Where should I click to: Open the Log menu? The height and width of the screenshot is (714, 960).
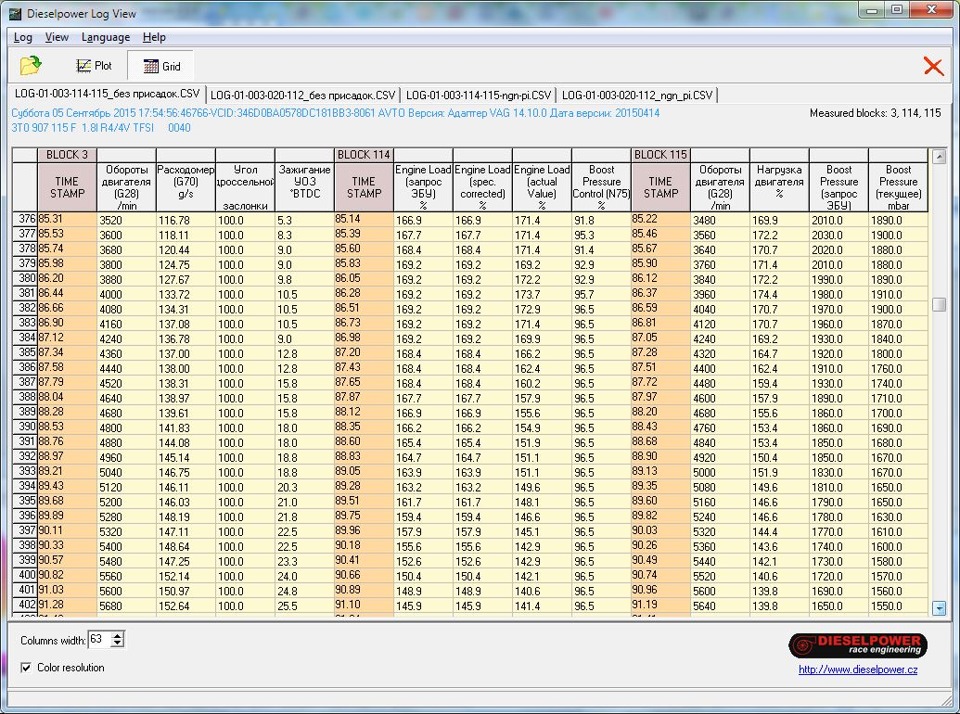click(22, 37)
